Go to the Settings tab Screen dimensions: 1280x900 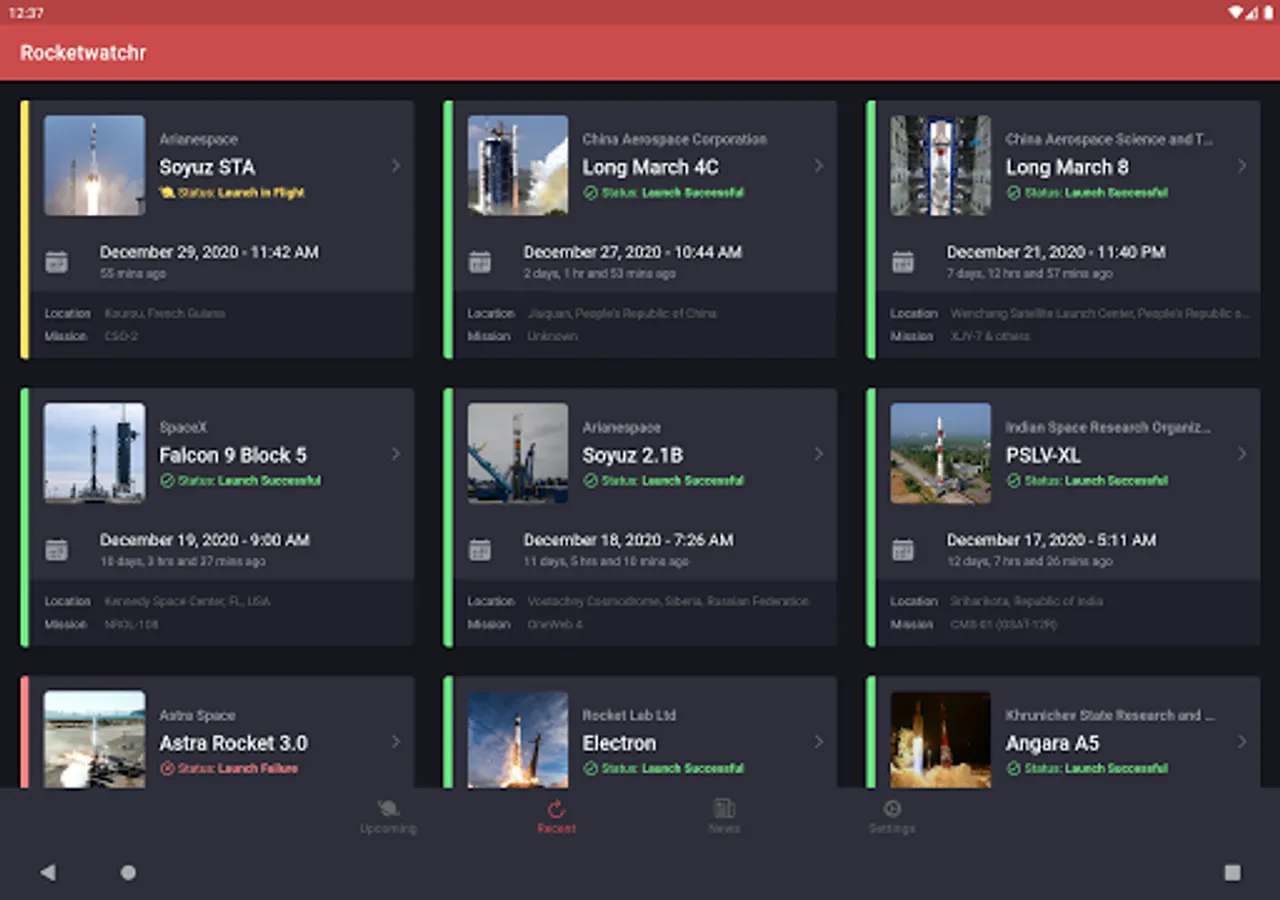tap(892, 816)
